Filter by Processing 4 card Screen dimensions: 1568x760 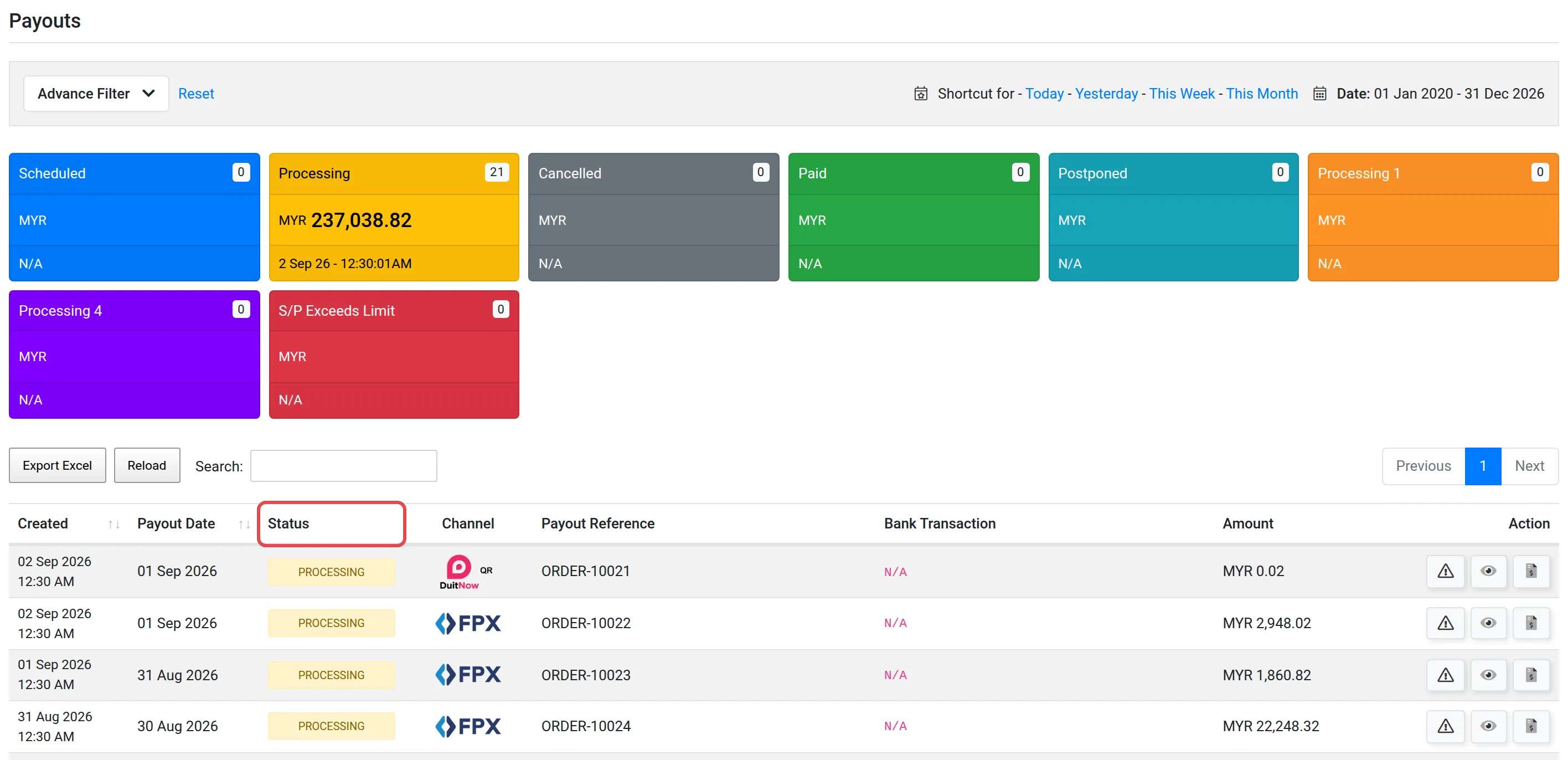[x=135, y=355]
